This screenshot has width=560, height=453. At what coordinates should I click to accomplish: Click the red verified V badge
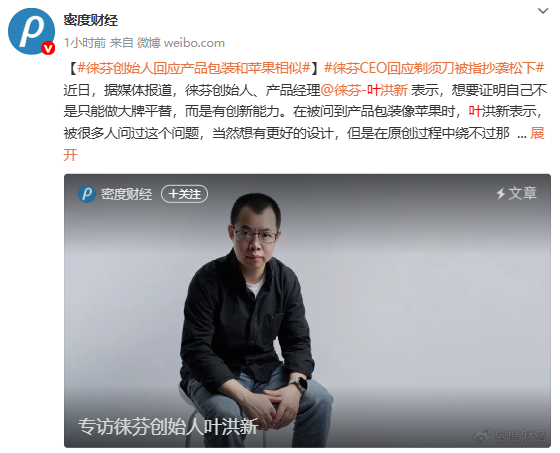[x=48, y=48]
